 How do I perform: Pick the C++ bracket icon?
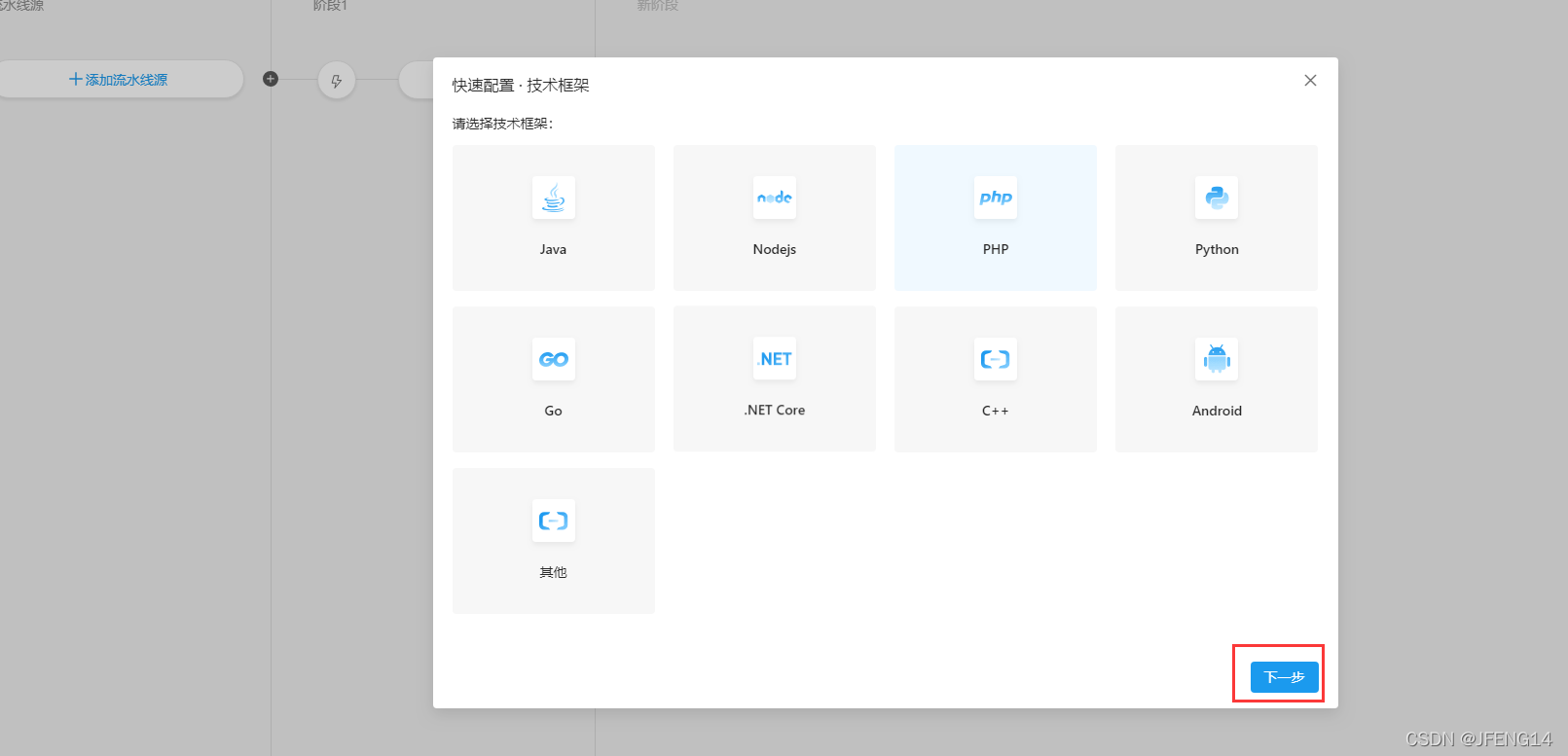coord(996,359)
